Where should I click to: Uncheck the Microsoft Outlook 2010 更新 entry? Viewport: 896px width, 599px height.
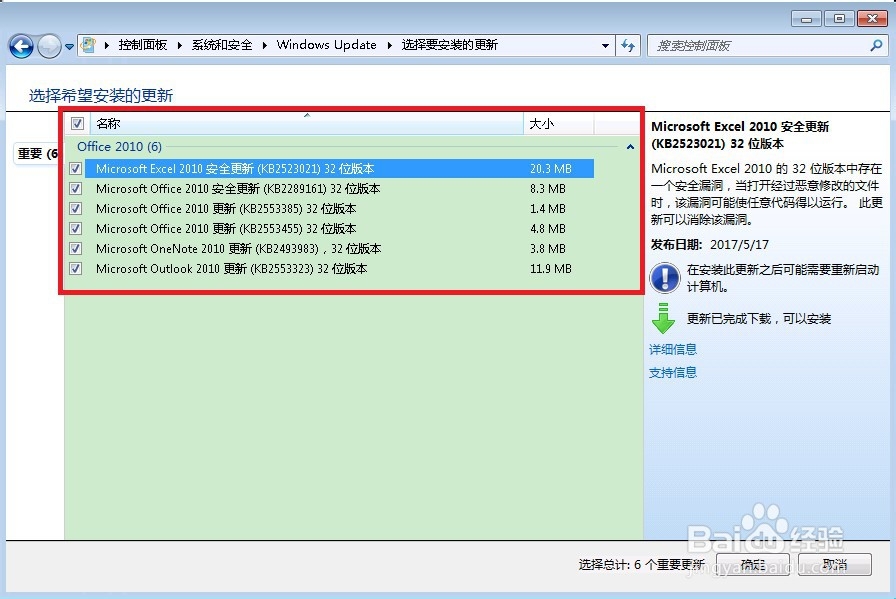click(75, 269)
